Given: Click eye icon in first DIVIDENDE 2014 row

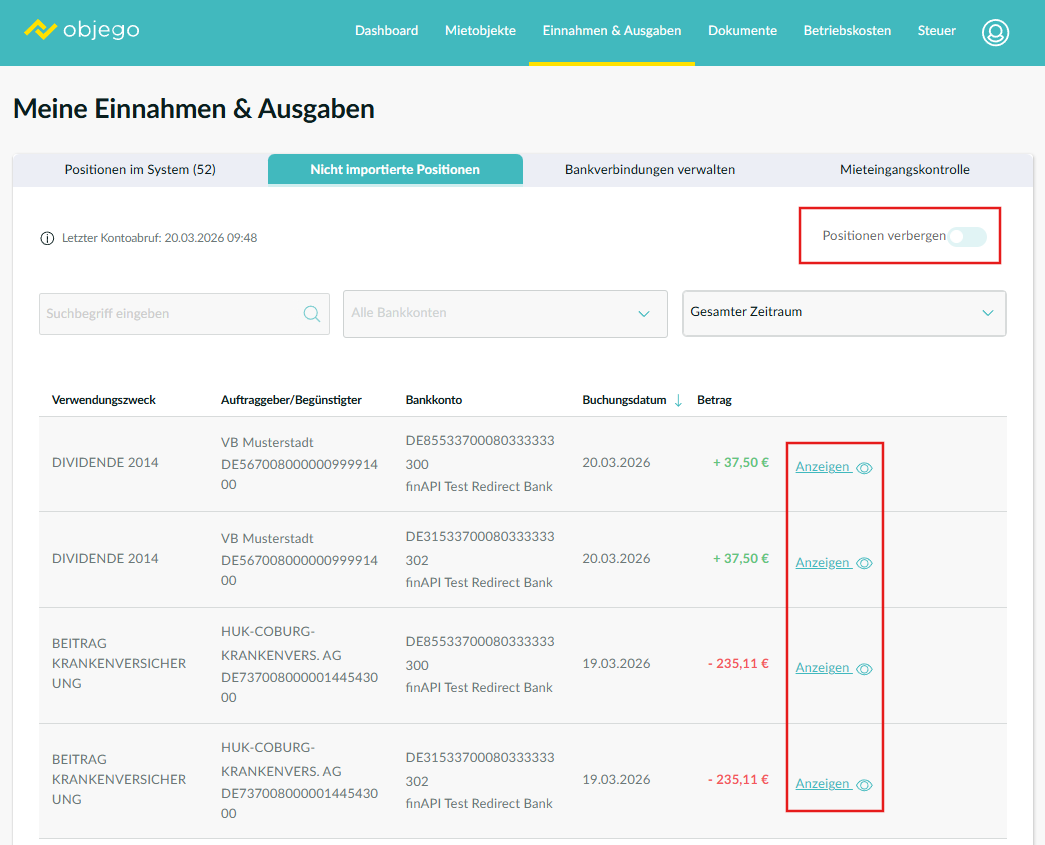Looking at the screenshot, I should click(x=865, y=468).
